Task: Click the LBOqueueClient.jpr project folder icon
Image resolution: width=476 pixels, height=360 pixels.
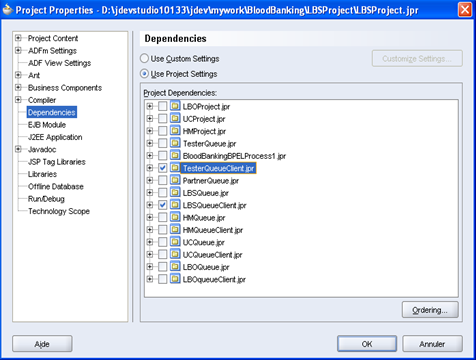Action: 175,279
